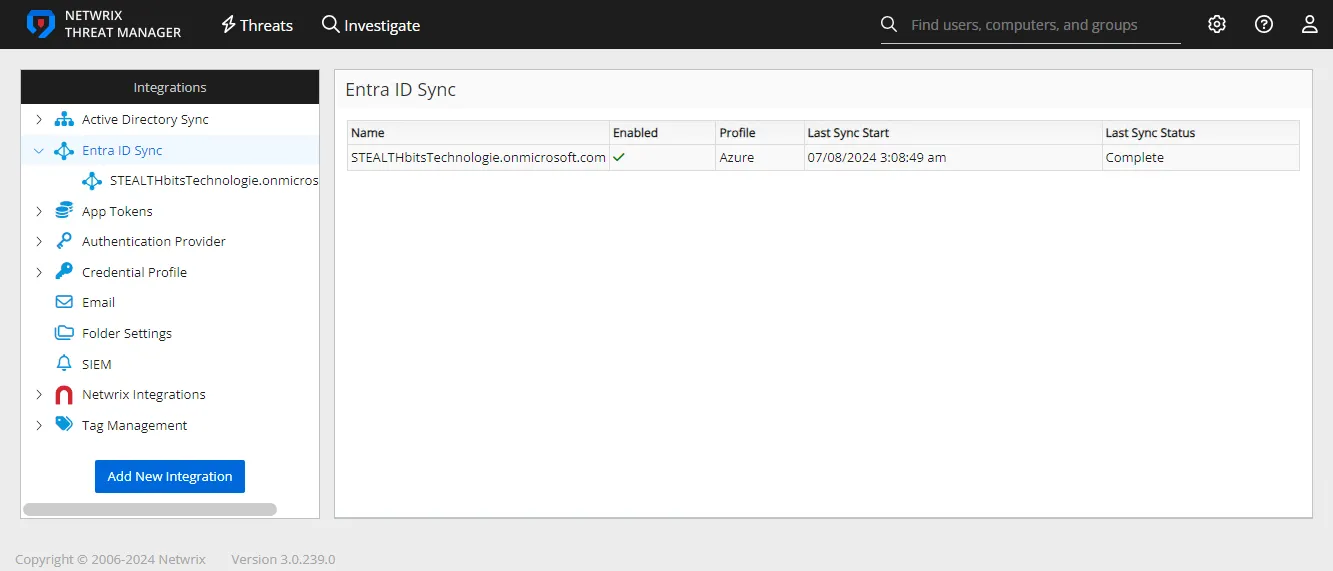The width and height of the screenshot is (1333, 571).
Task: Select Entra ID Sync in tree
Action: click(122, 150)
